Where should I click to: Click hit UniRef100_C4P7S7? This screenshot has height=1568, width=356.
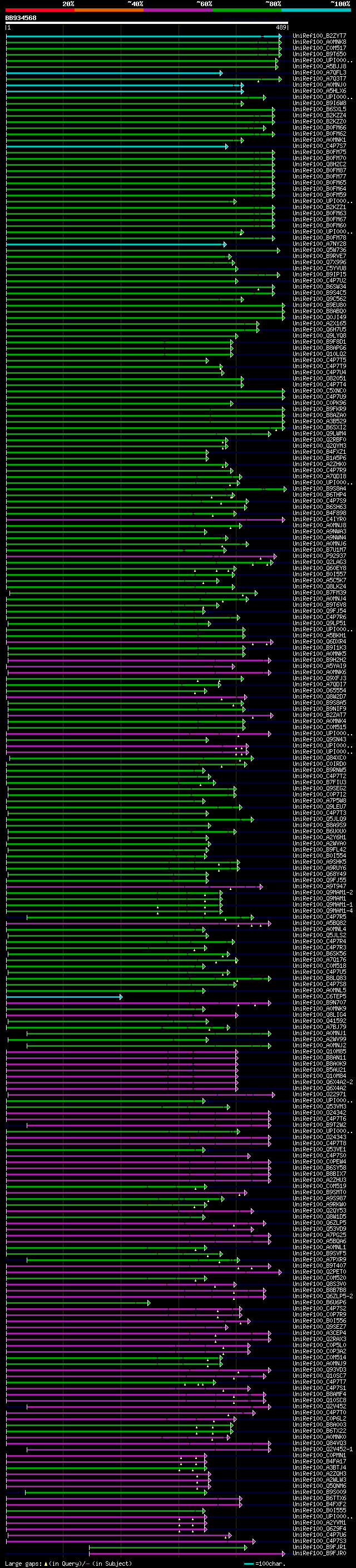click(319, 146)
